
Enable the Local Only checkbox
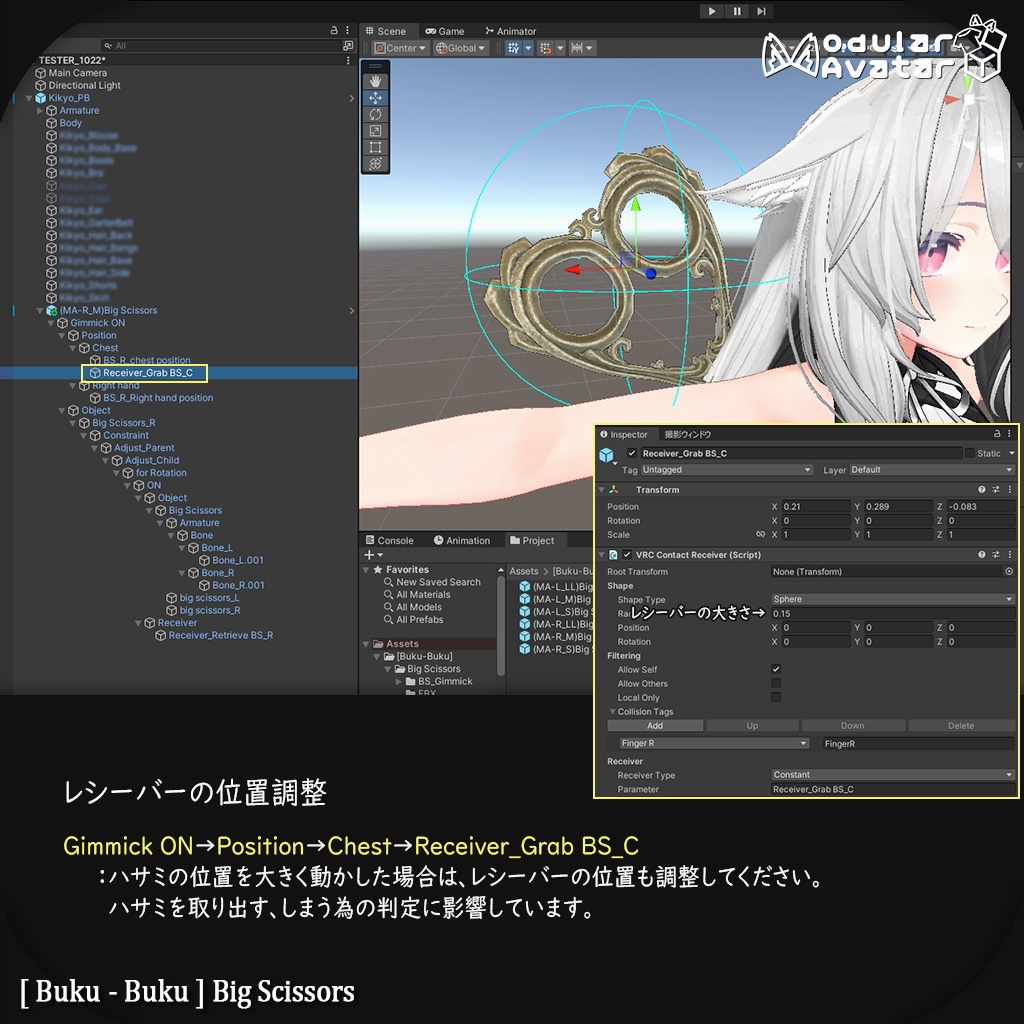coord(776,697)
